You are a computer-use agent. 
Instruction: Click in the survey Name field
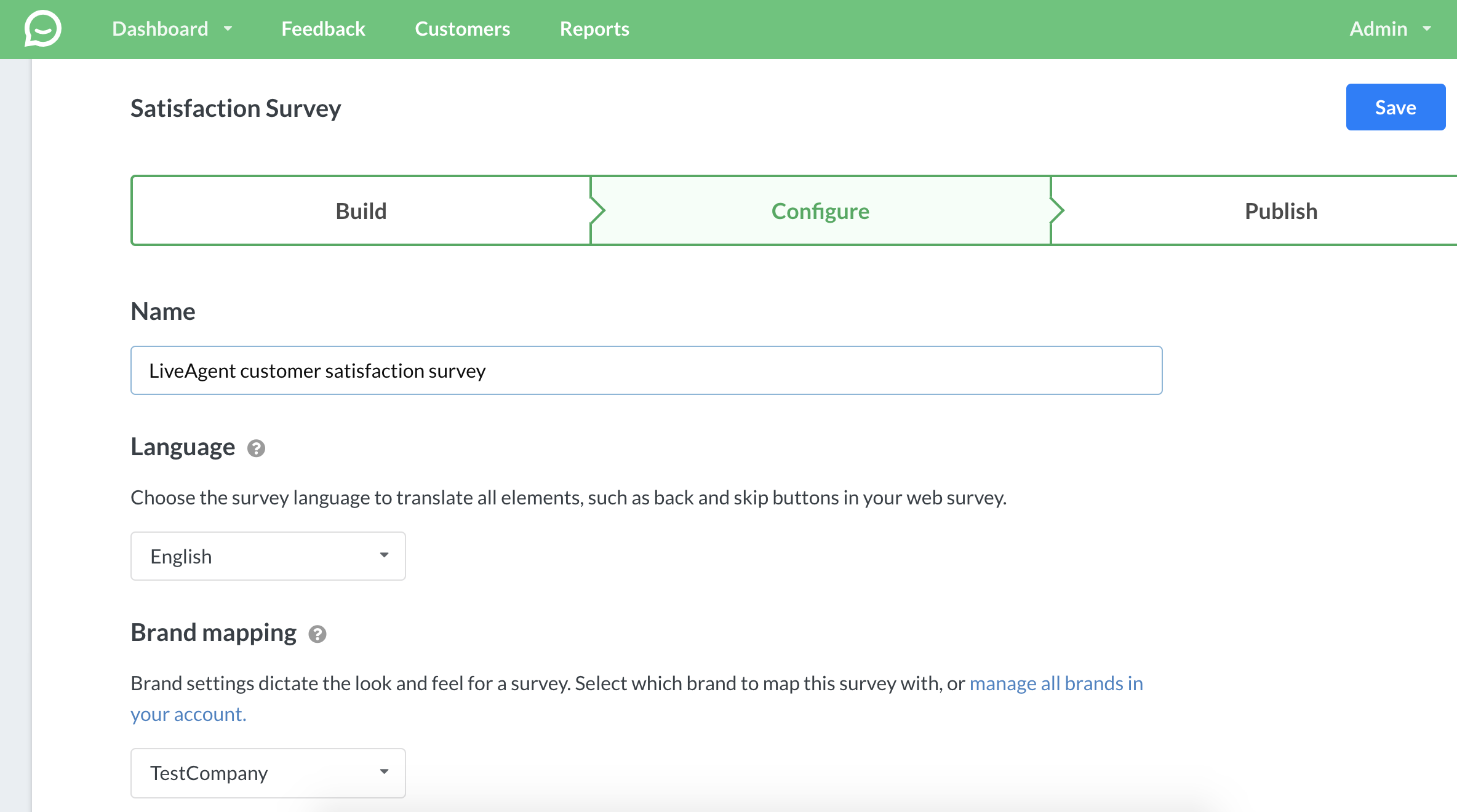click(x=646, y=370)
